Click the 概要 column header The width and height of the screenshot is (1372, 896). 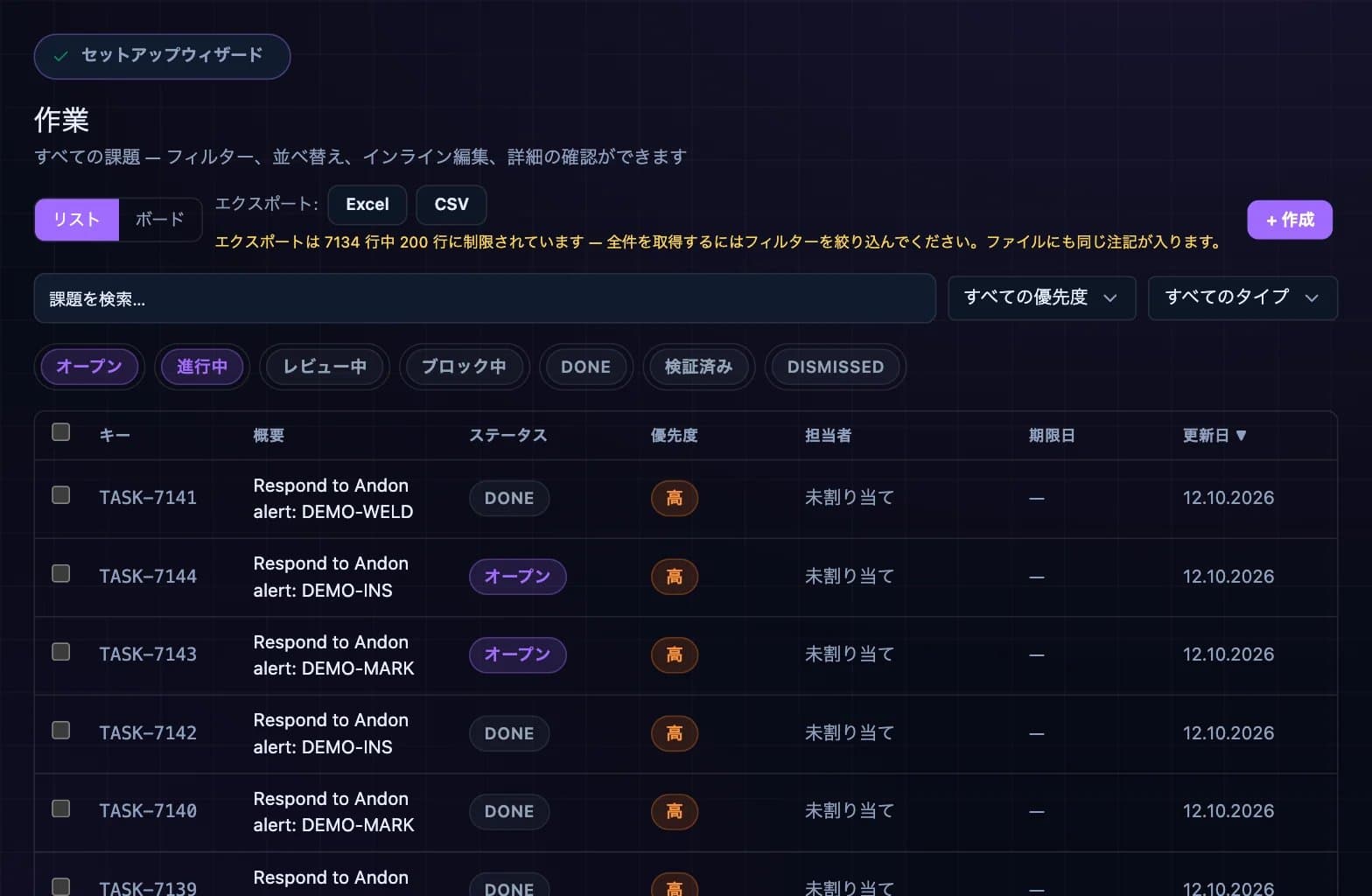tap(269, 436)
